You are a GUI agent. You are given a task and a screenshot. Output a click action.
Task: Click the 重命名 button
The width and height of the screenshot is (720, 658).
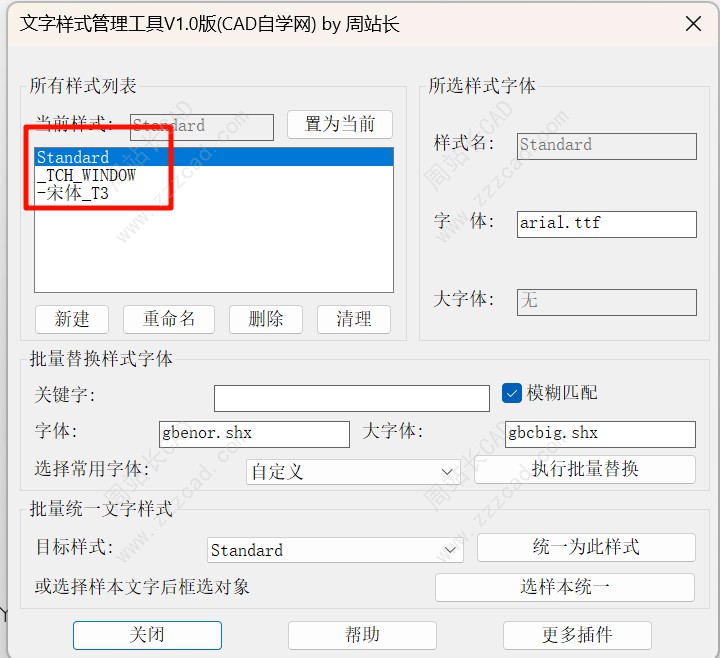pos(169,319)
